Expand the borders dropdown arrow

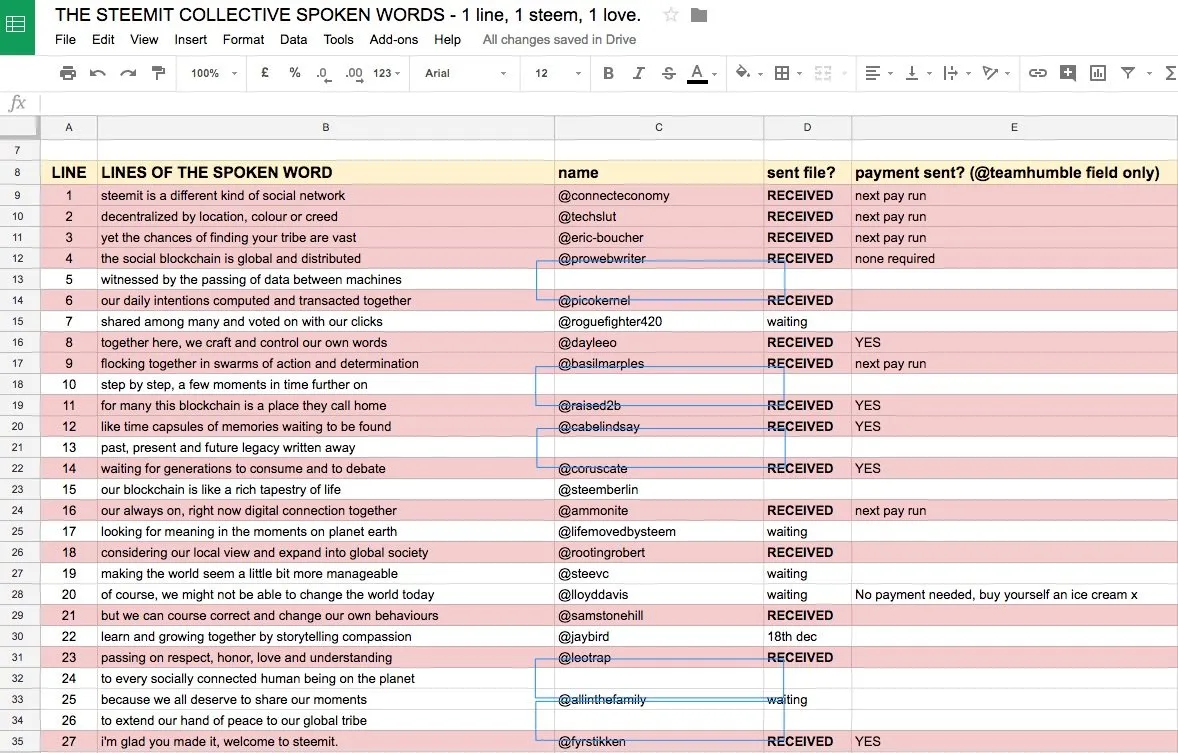[x=799, y=74]
